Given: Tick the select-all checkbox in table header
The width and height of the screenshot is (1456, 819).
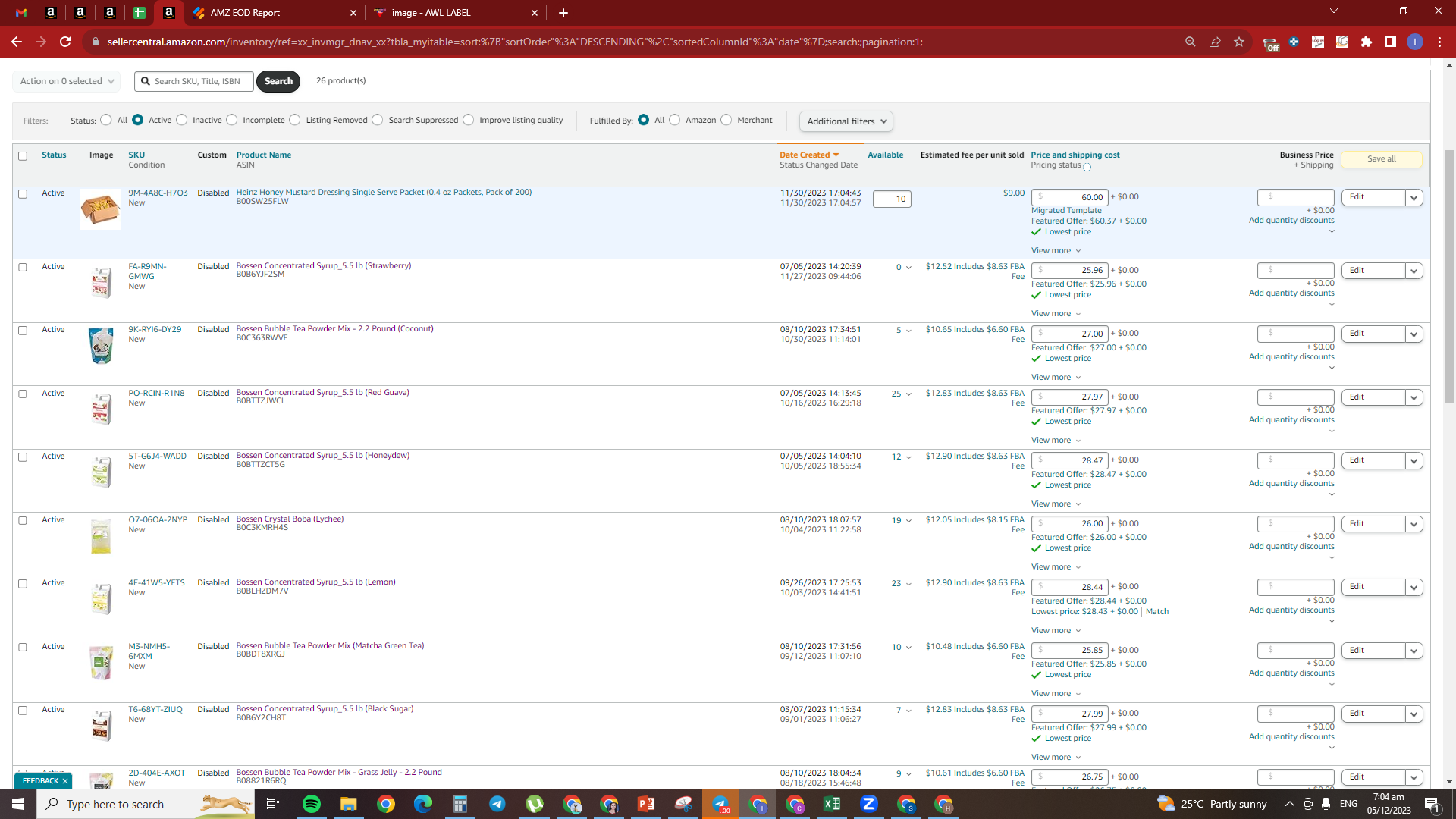Looking at the screenshot, I should pyautogui.click(x=23, y=156).
